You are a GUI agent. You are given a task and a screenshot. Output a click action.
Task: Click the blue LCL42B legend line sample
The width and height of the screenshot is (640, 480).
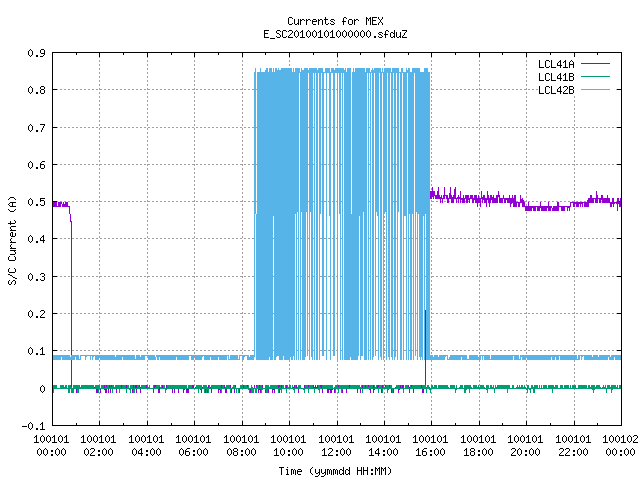[595, 89]
